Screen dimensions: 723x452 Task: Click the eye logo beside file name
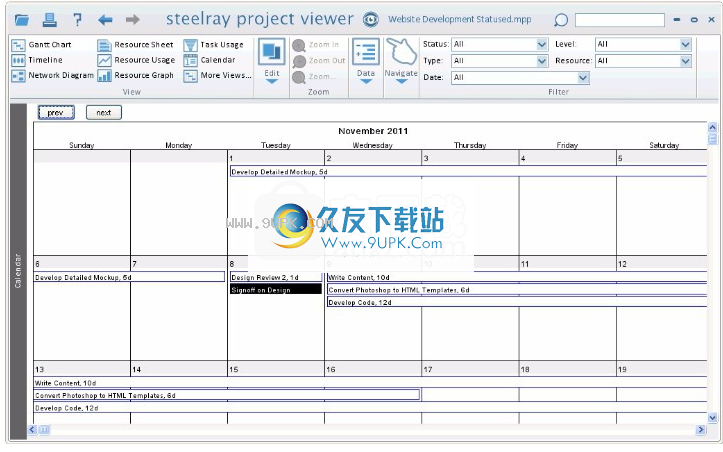[371, 19]
